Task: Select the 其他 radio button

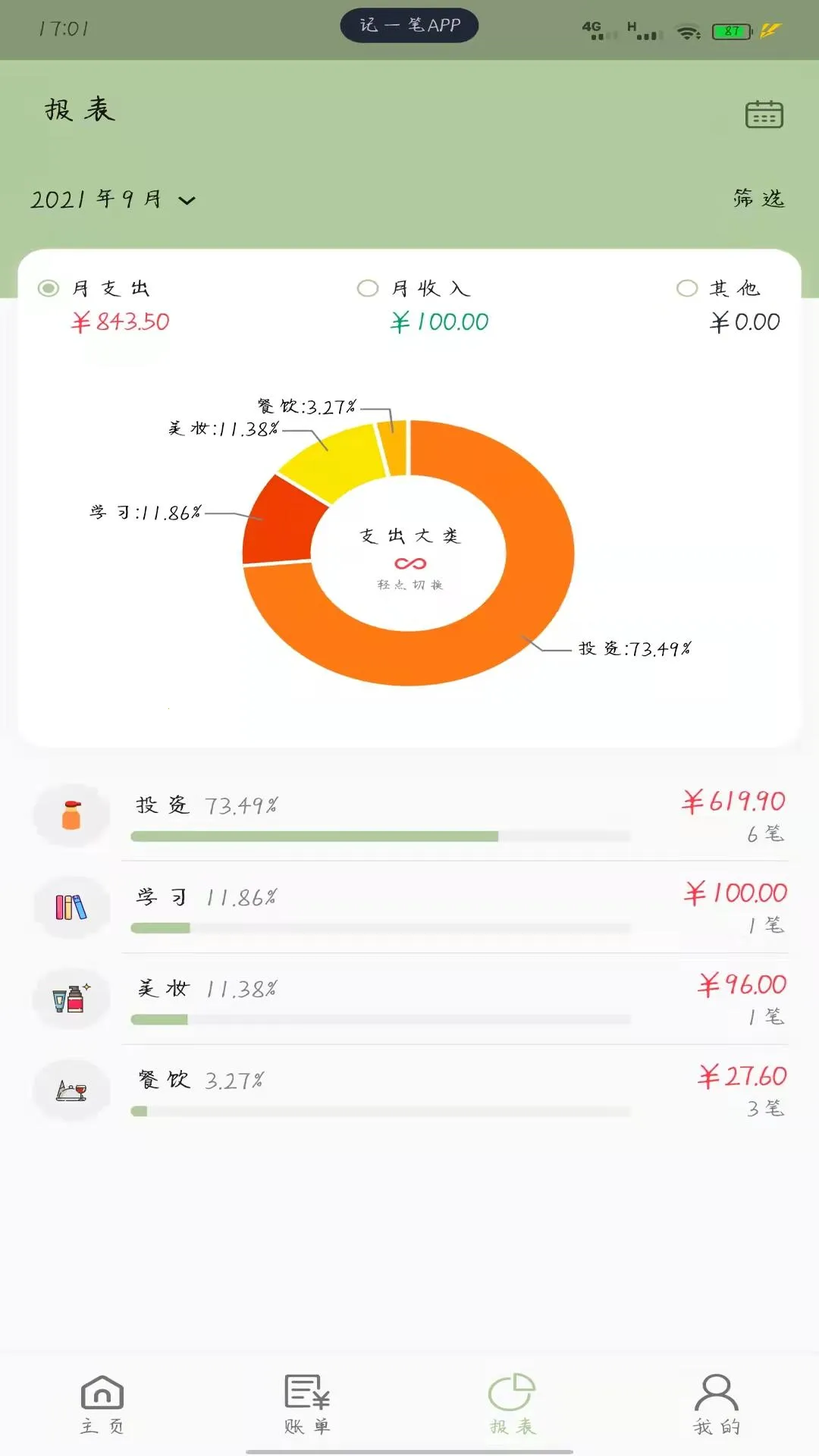Action: (687, 288)
